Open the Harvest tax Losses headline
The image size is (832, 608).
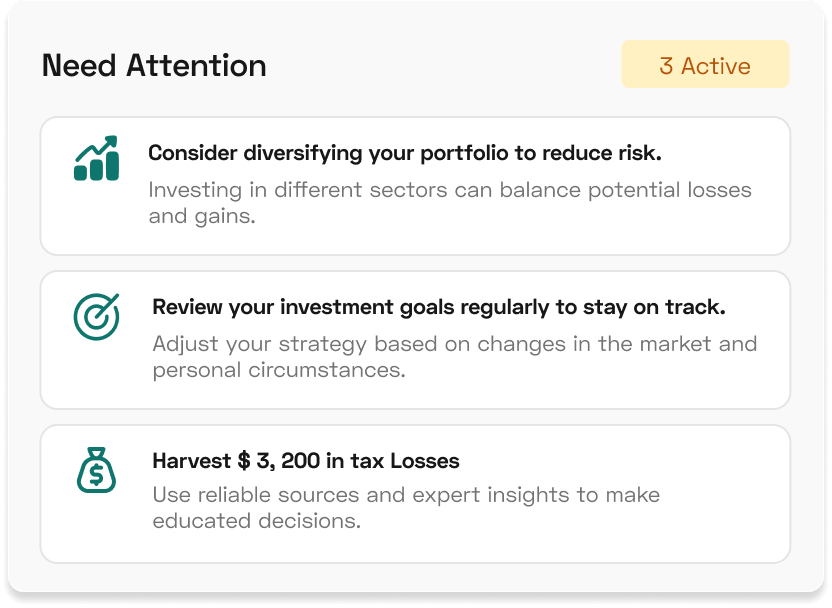tap(306, 461)
